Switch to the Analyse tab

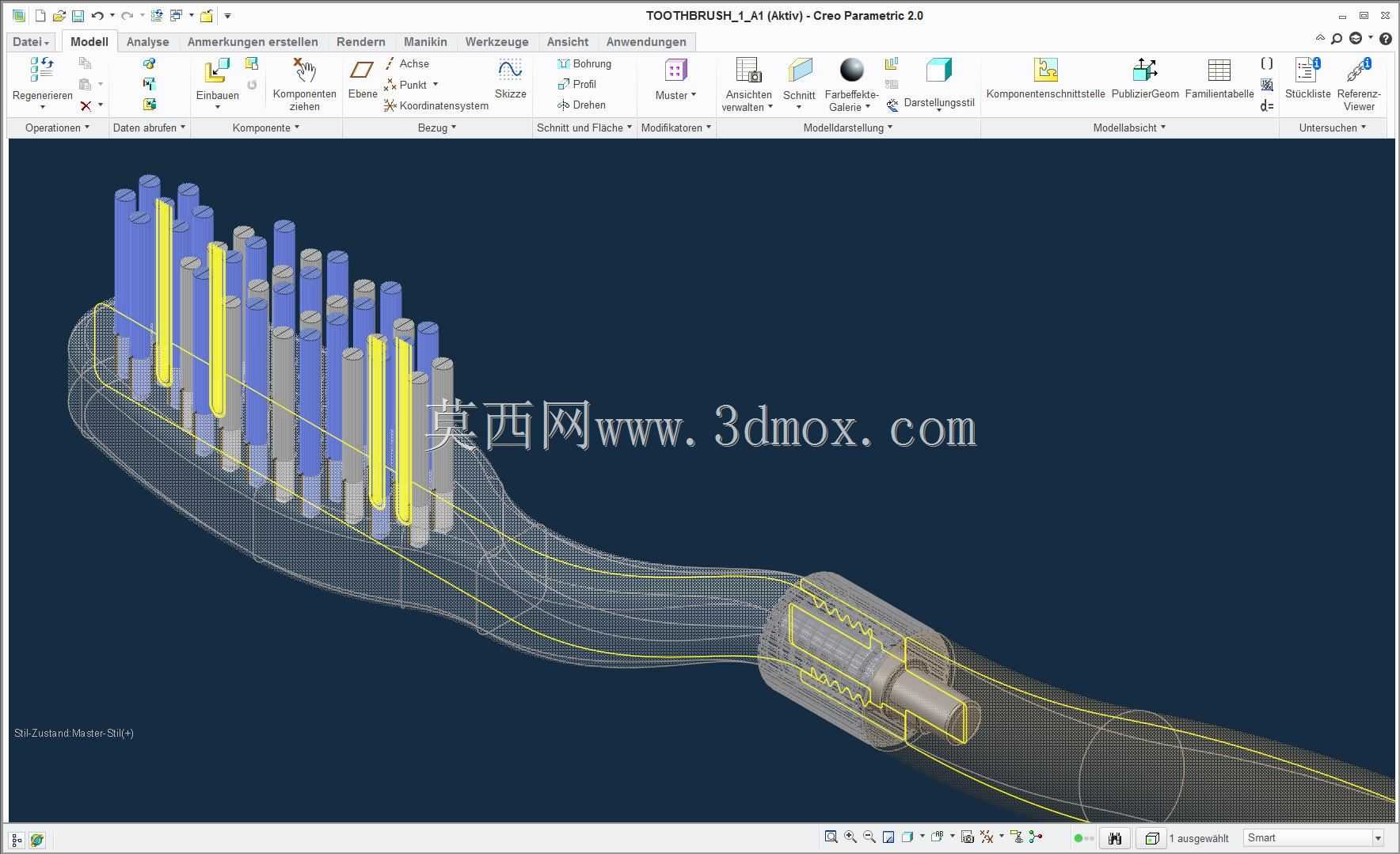[x=148, y=42]
